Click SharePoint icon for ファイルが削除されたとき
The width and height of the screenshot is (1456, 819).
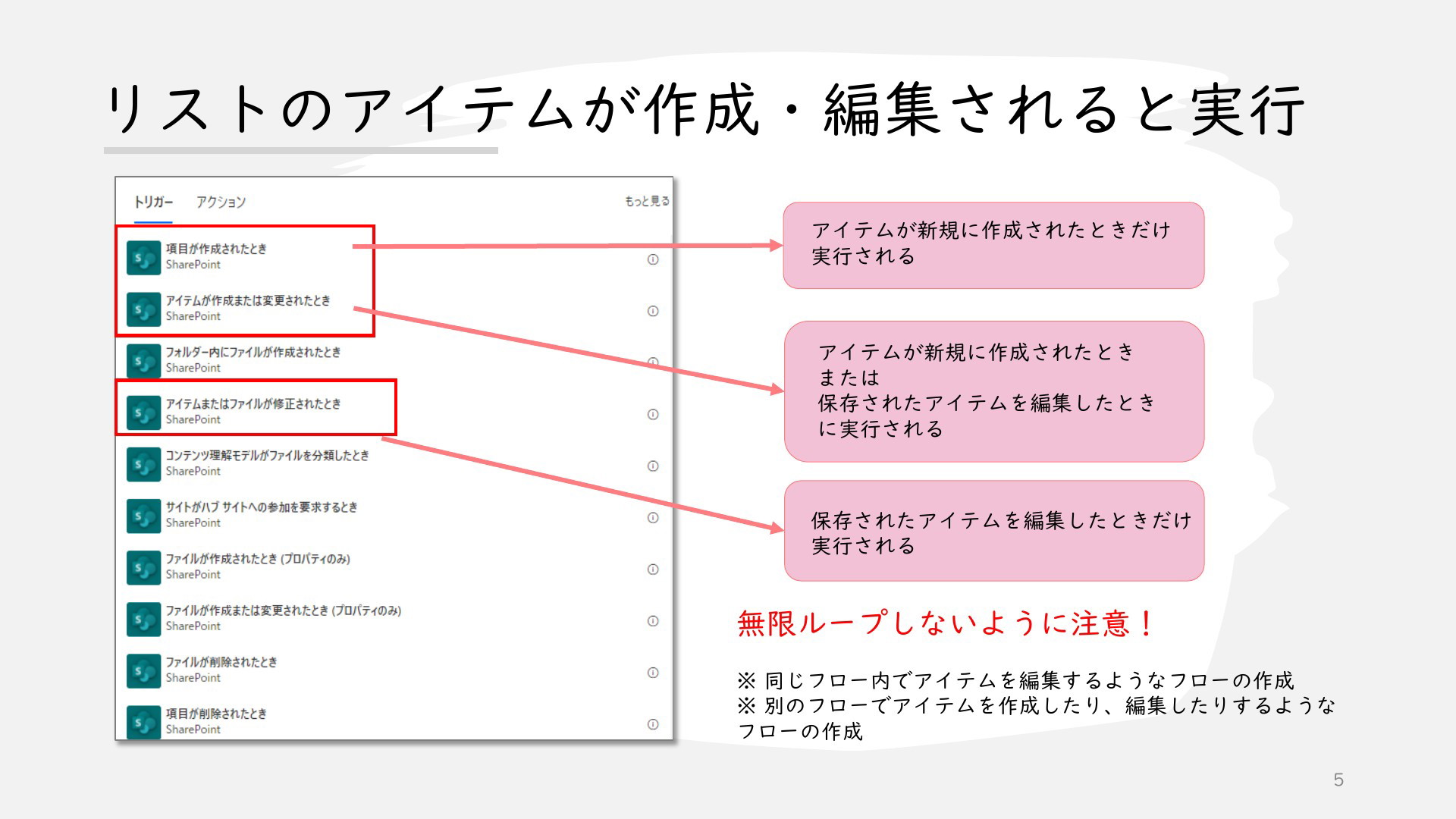[x=143, y=670]
